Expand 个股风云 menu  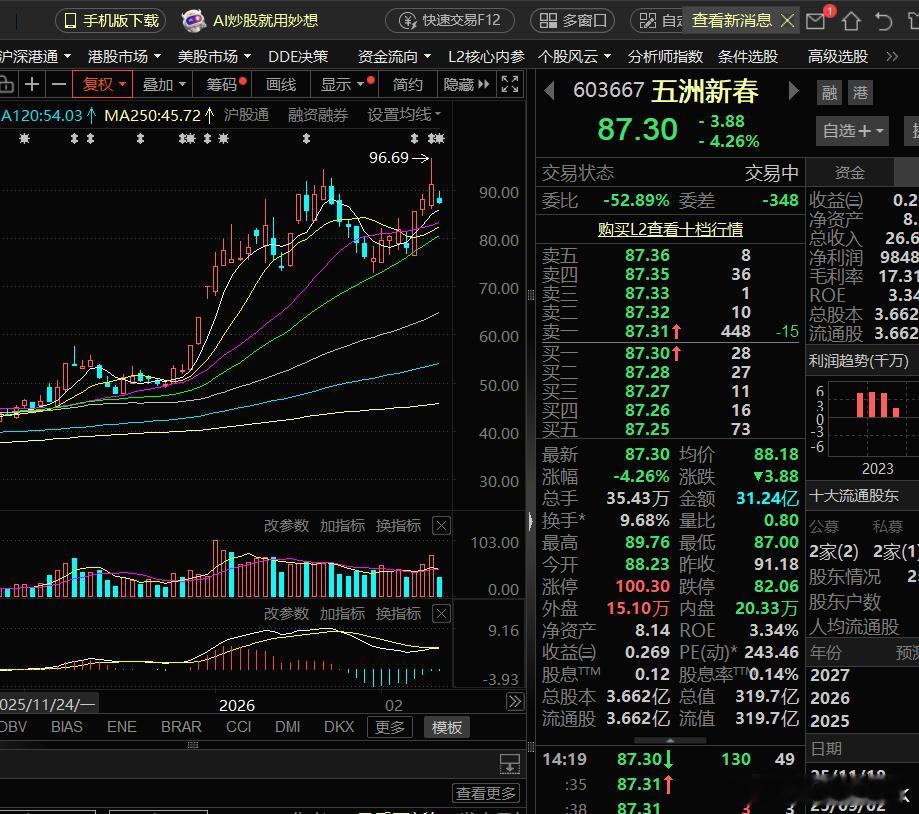point(575,57)
